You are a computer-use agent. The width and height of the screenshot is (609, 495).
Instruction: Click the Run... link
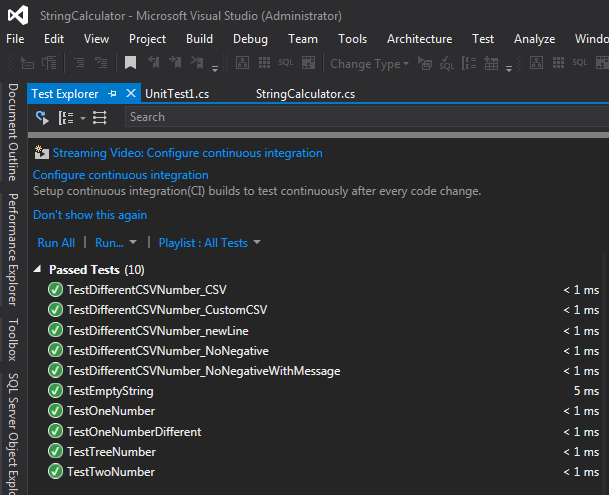tap(109, 243)
